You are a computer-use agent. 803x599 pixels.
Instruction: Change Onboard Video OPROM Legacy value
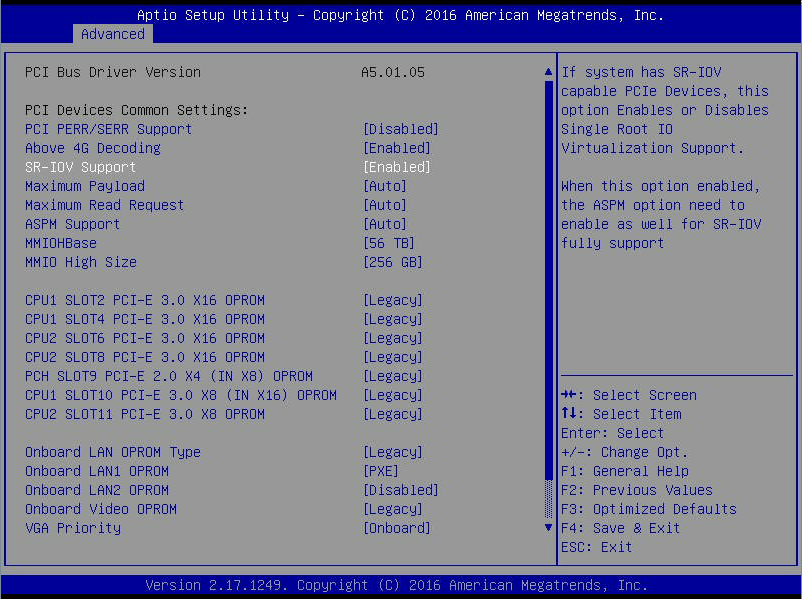pyautogui.click(x=393, y=509)
